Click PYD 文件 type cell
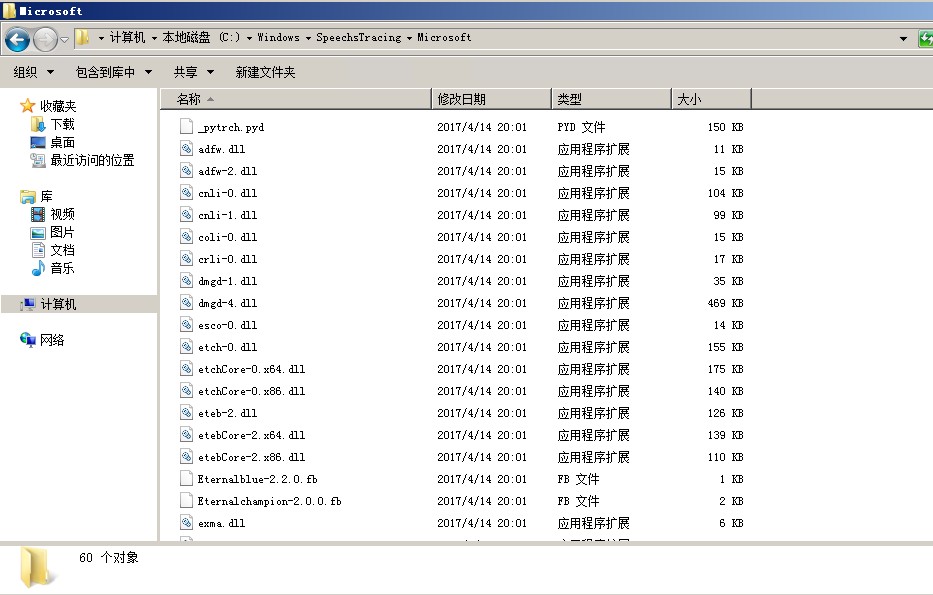 581,127
